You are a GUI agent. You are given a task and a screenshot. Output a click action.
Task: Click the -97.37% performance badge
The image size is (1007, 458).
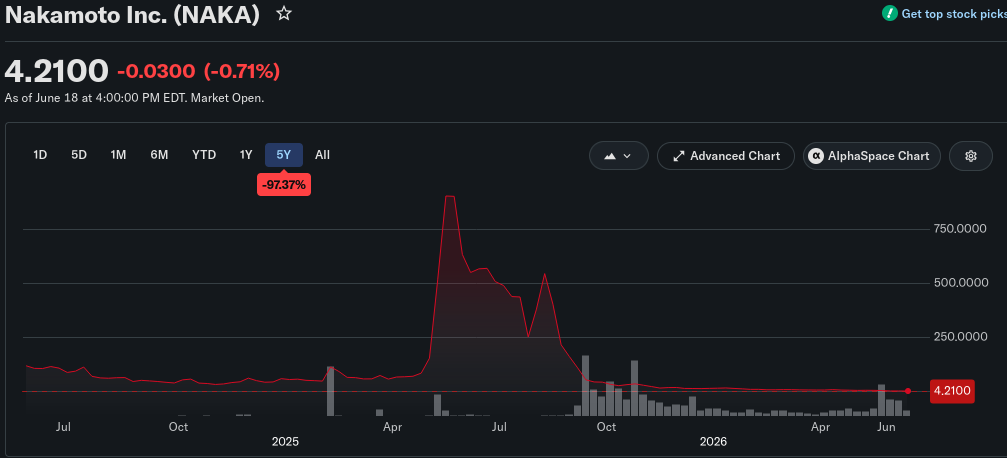click(x=284, y=186)
